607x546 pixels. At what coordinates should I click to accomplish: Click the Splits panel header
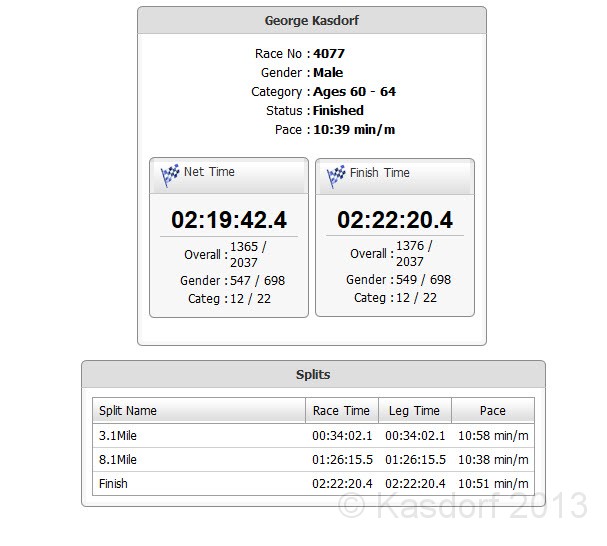tap(313, 375)
